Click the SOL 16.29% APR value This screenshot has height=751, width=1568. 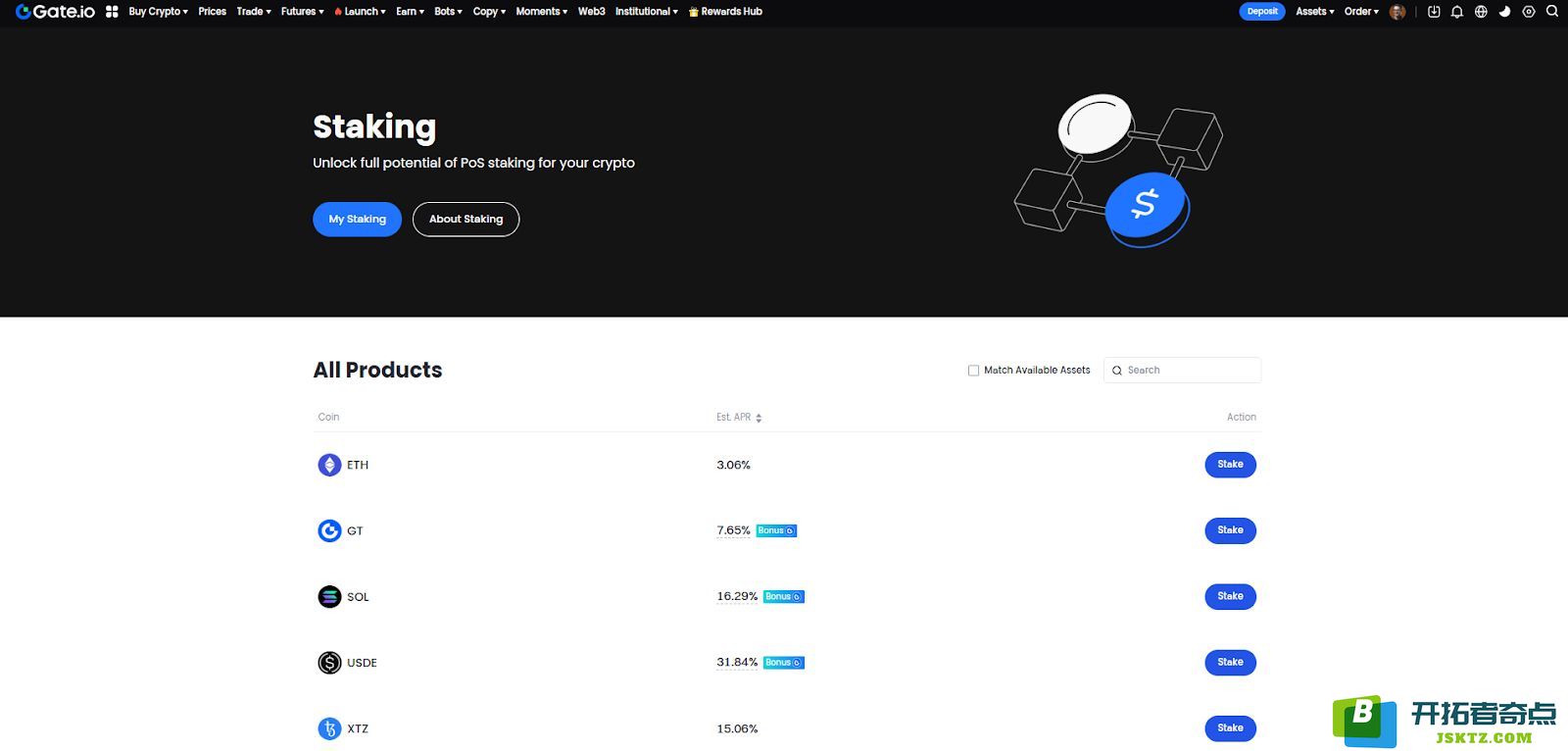point(737,596)
